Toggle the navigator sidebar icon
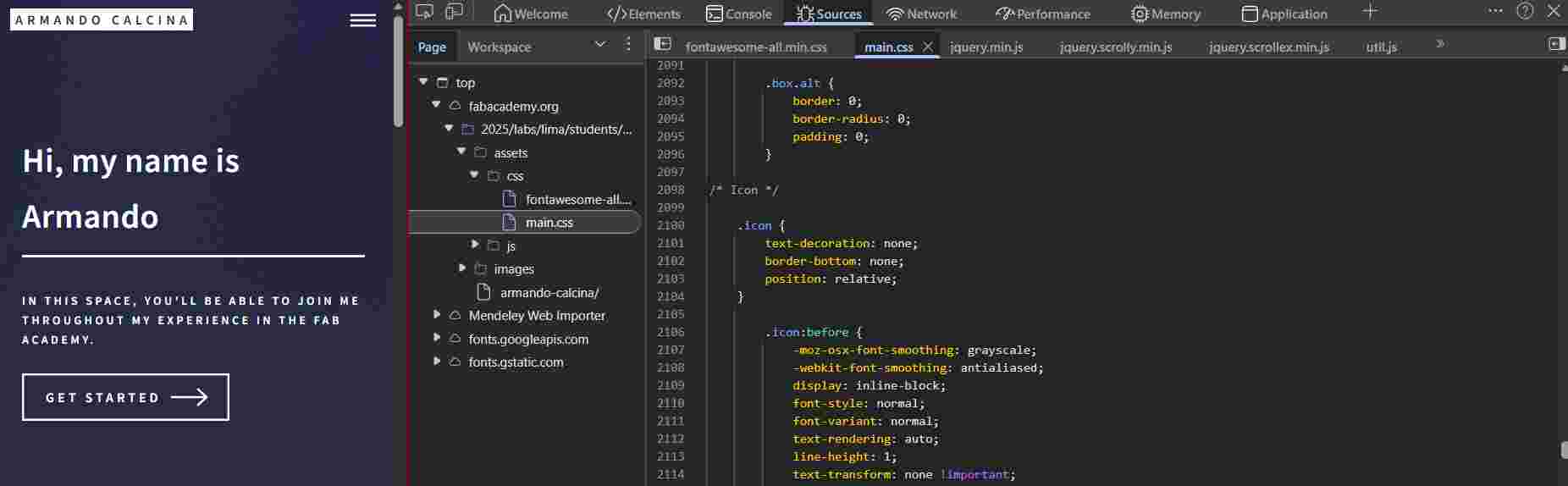The width and height of the screenshot is (1568, 486). [x=663, y=44]
